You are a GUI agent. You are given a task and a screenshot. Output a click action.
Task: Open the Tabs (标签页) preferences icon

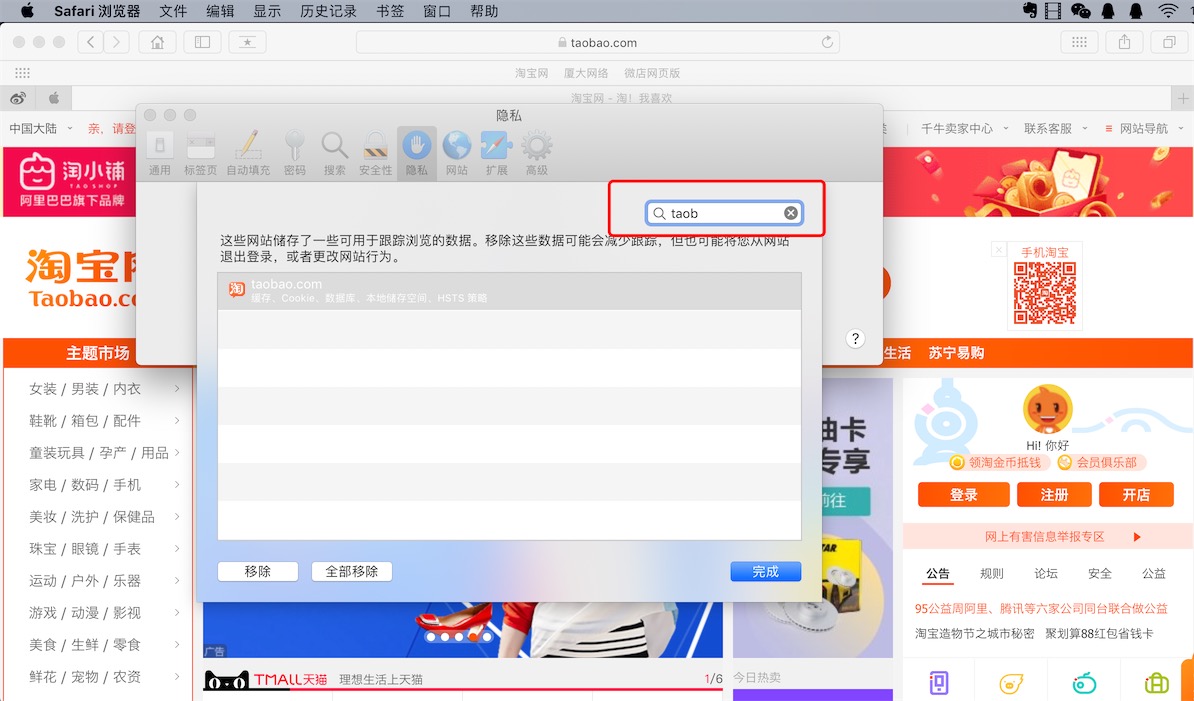[200, 153]
